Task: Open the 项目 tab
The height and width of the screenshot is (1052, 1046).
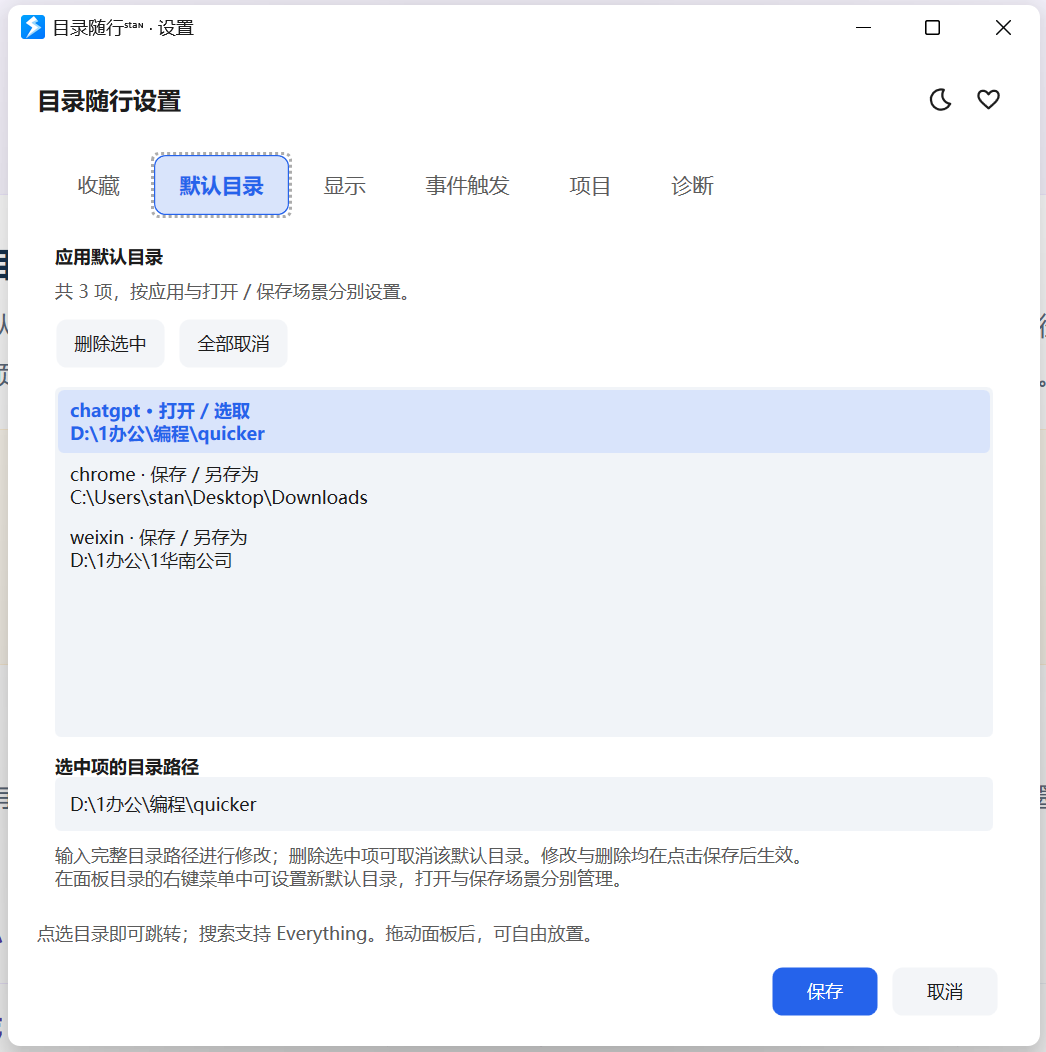Action: (x=590, y=185)
